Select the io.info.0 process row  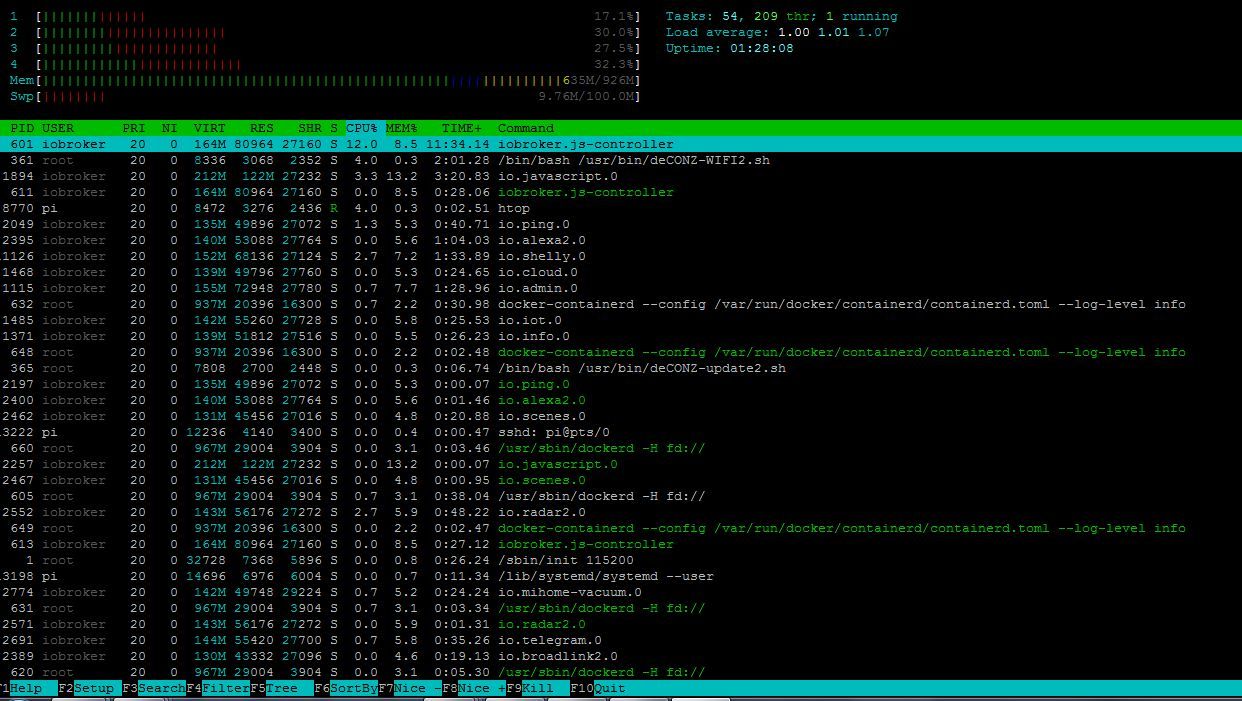621,336
